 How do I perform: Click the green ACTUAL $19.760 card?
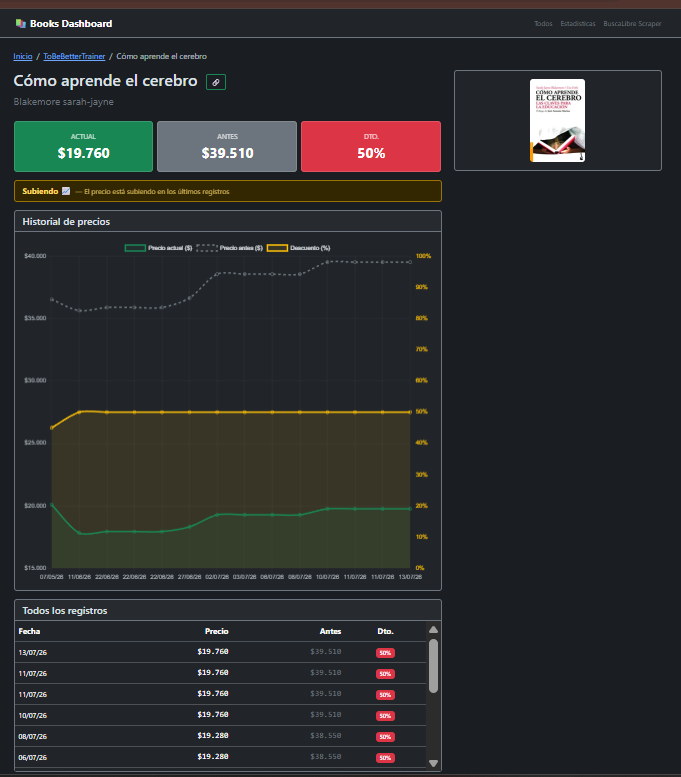[83, 147]
